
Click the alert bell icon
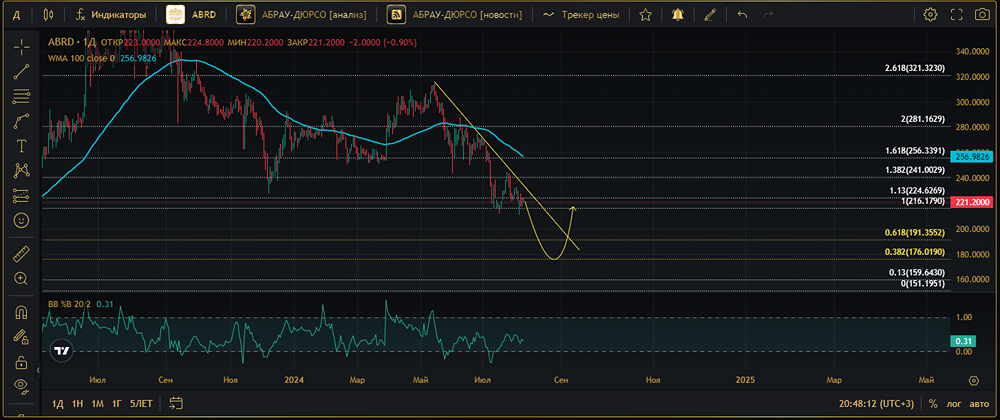679,15
